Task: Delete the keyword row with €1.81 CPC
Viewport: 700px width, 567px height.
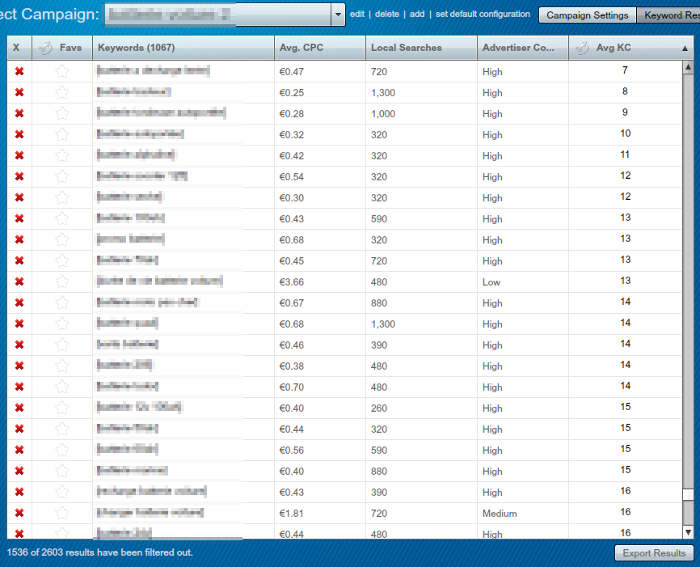Action: (x=19, y=513)
